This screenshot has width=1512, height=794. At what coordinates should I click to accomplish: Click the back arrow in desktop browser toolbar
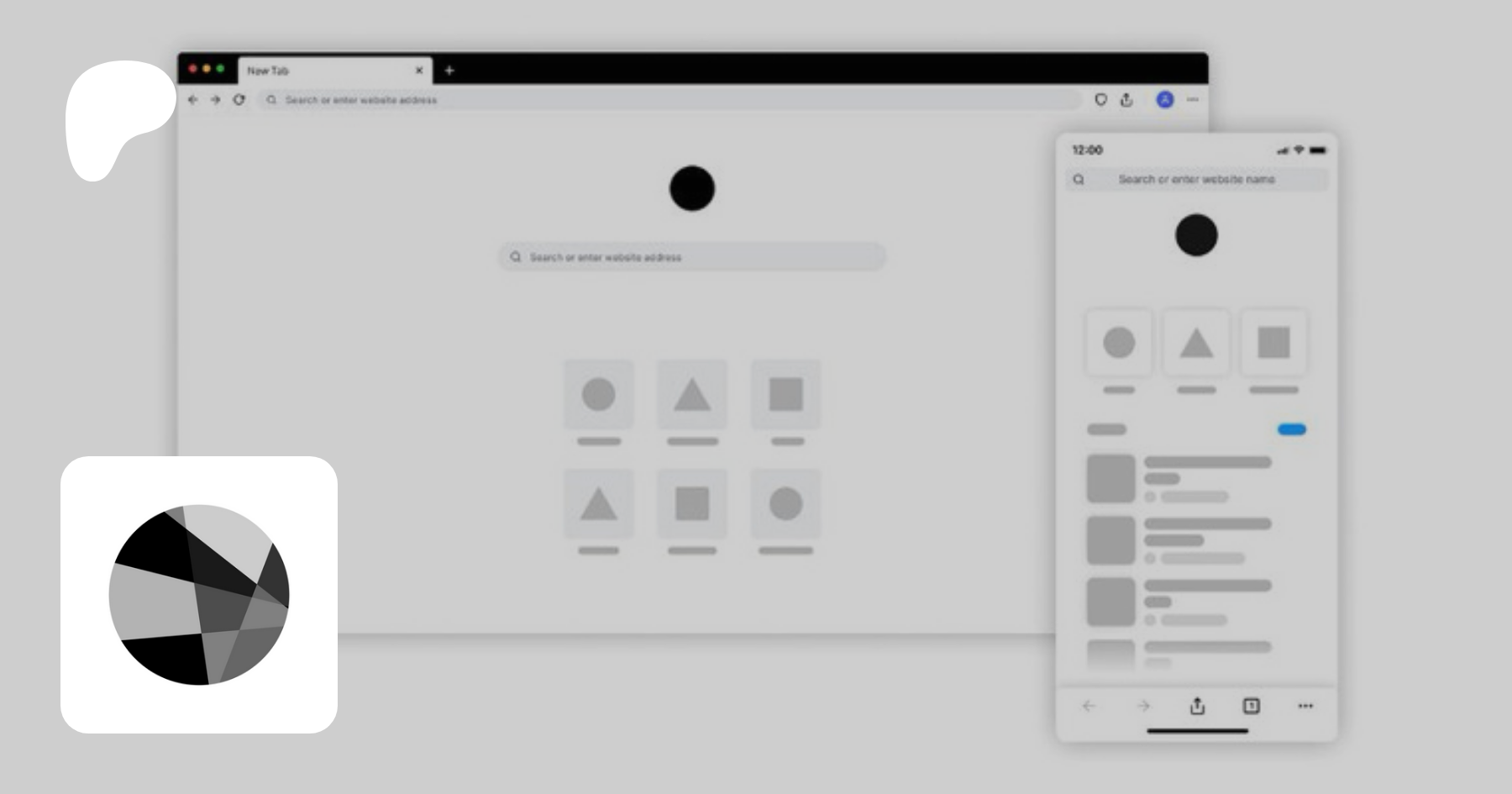tap(193, 100)
